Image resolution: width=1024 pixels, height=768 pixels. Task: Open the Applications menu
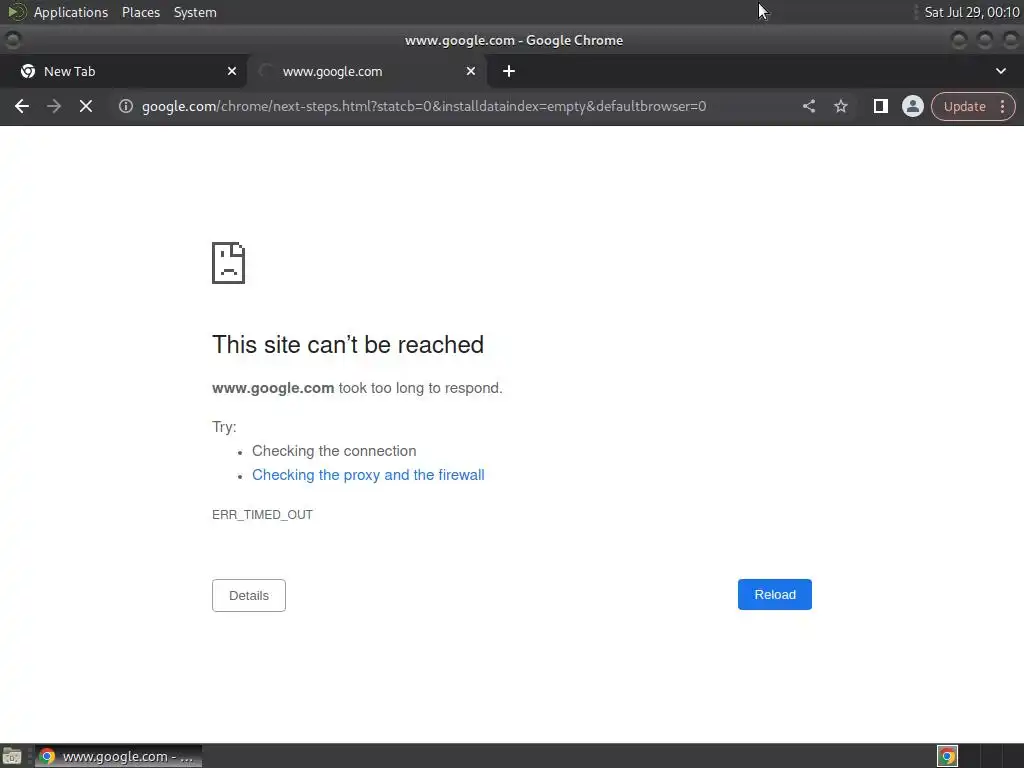click(x=71, y=12)
